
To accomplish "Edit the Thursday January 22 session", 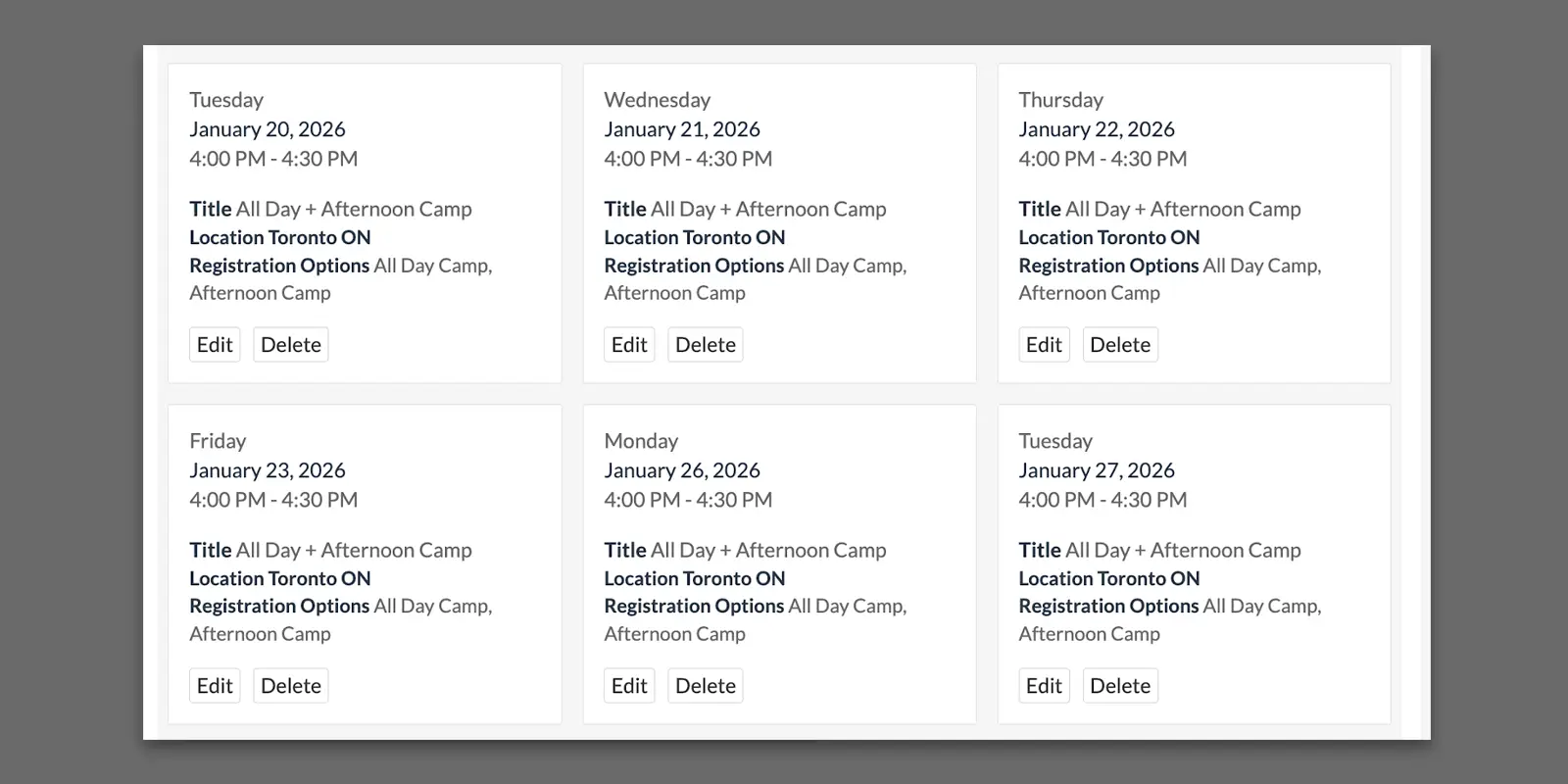I will 1044,345.
